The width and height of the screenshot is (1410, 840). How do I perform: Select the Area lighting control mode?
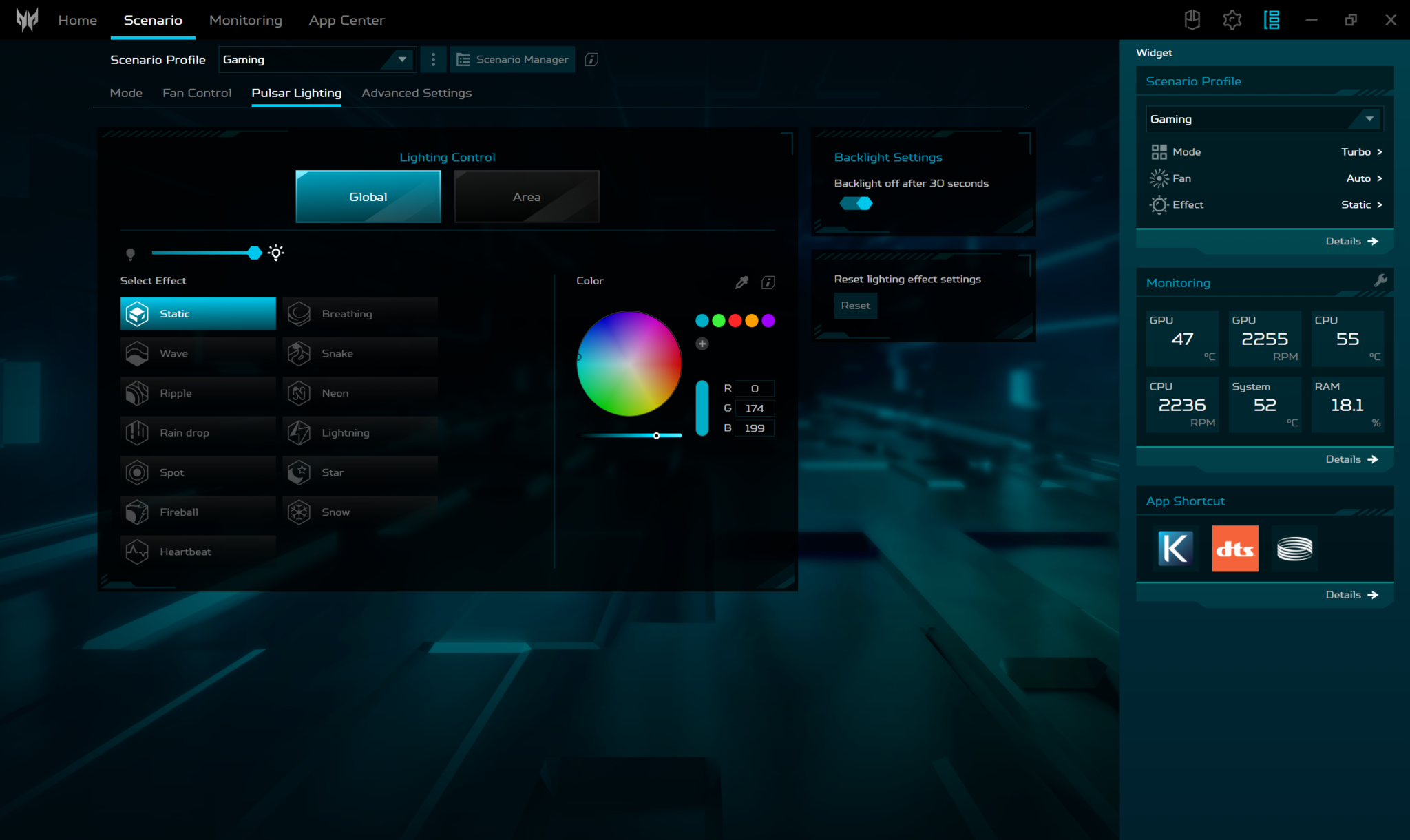pyautogui.click(x=527, y=197)
